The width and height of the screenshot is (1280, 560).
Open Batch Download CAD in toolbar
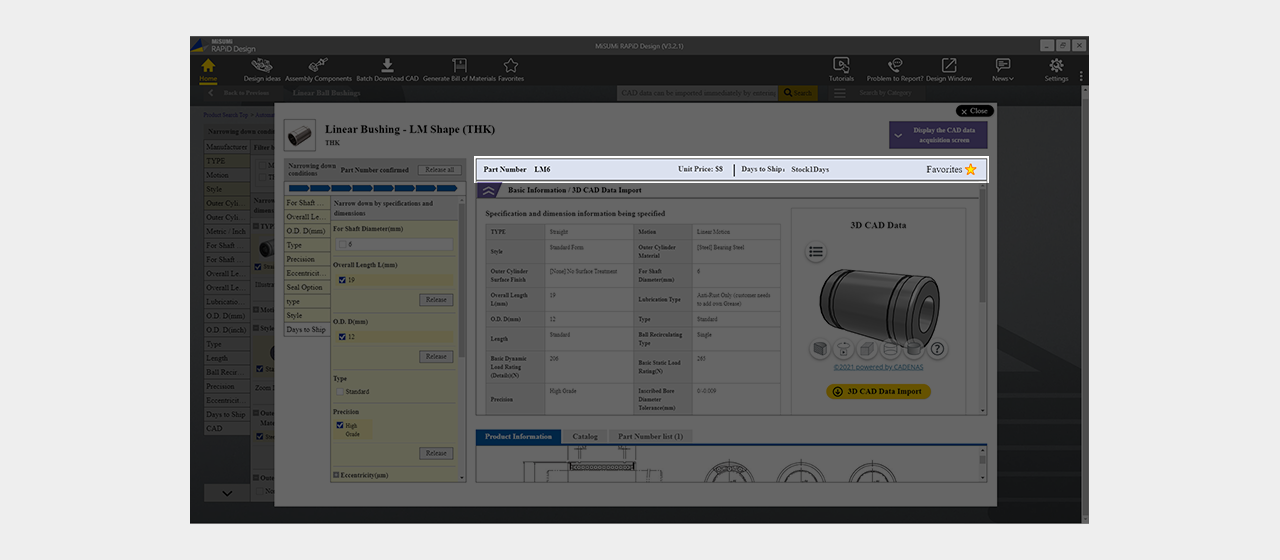click(386, 70)
